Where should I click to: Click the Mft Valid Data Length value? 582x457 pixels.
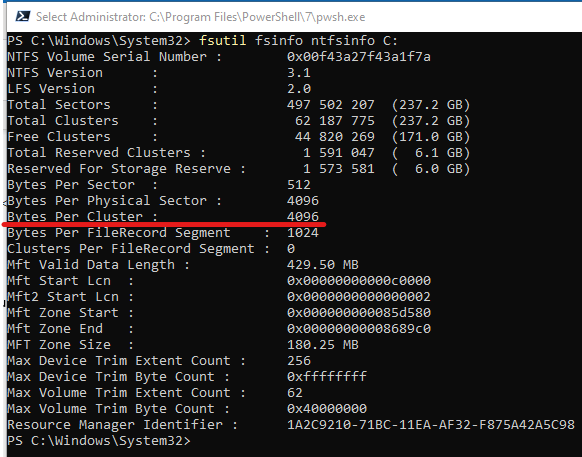pos(323,264)
